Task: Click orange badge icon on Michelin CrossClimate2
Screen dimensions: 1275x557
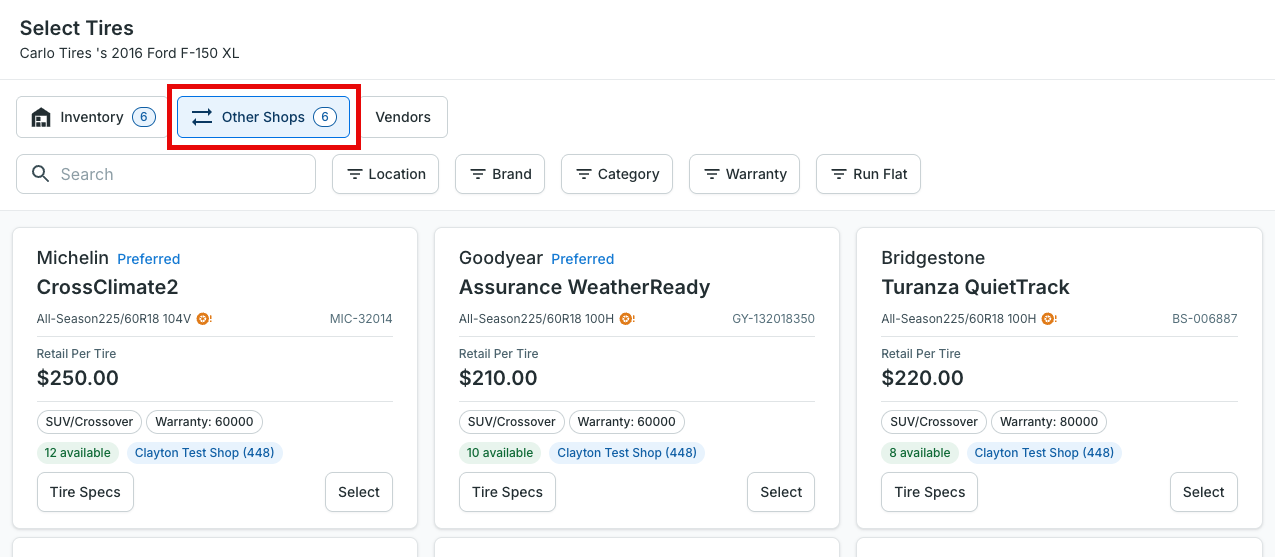Action: pyautogui.click(x=204, y=319)
